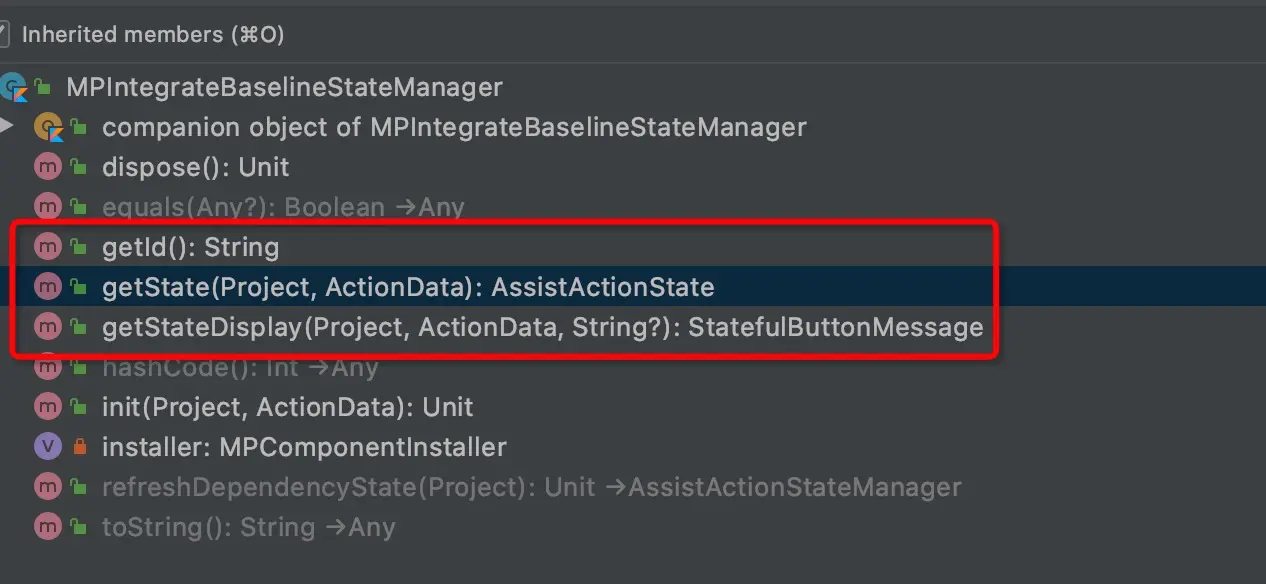Click the property icon beside installer

[x=48, y=447]
